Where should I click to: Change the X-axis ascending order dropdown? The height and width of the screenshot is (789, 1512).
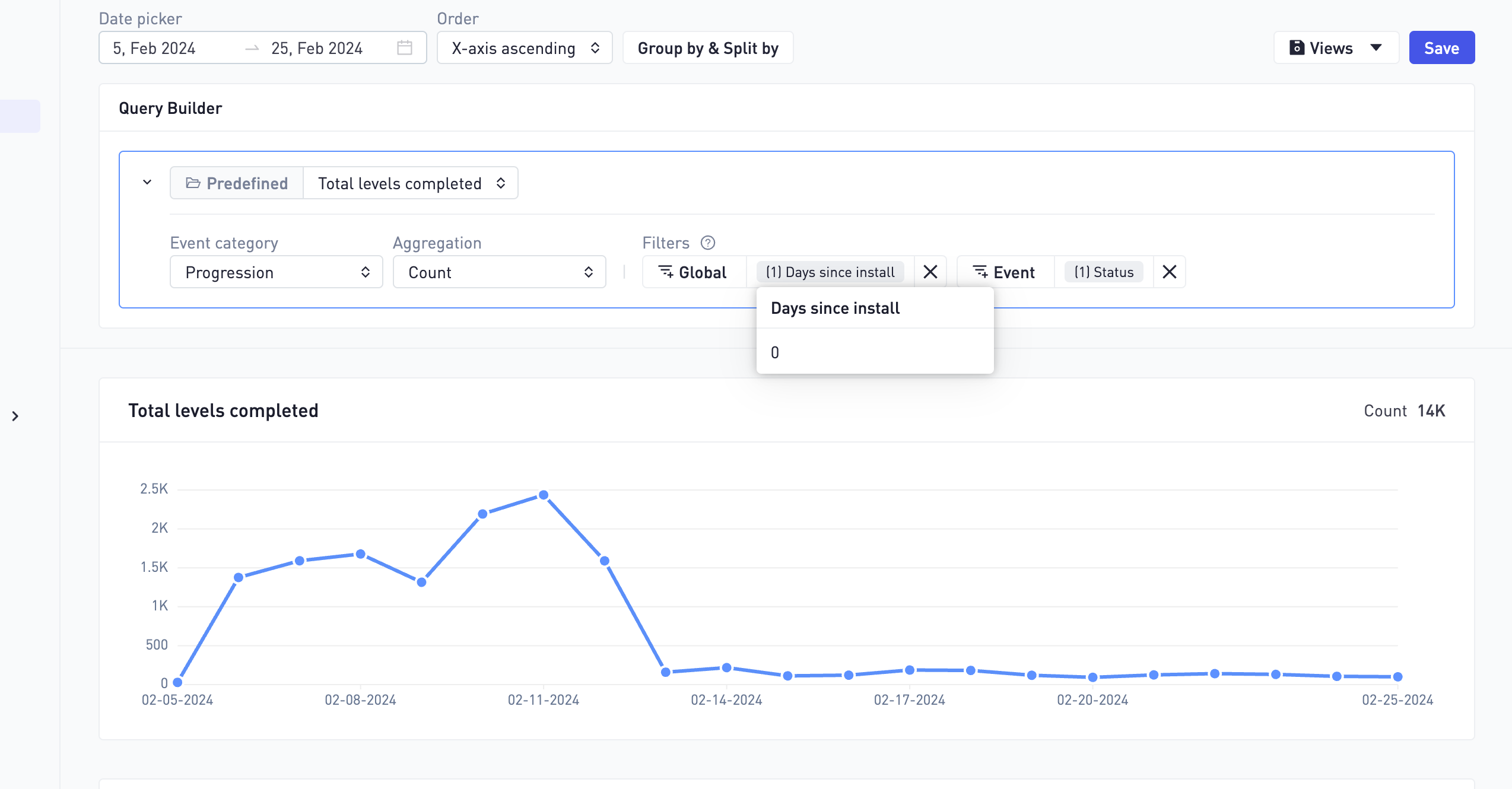coord(525,47)
